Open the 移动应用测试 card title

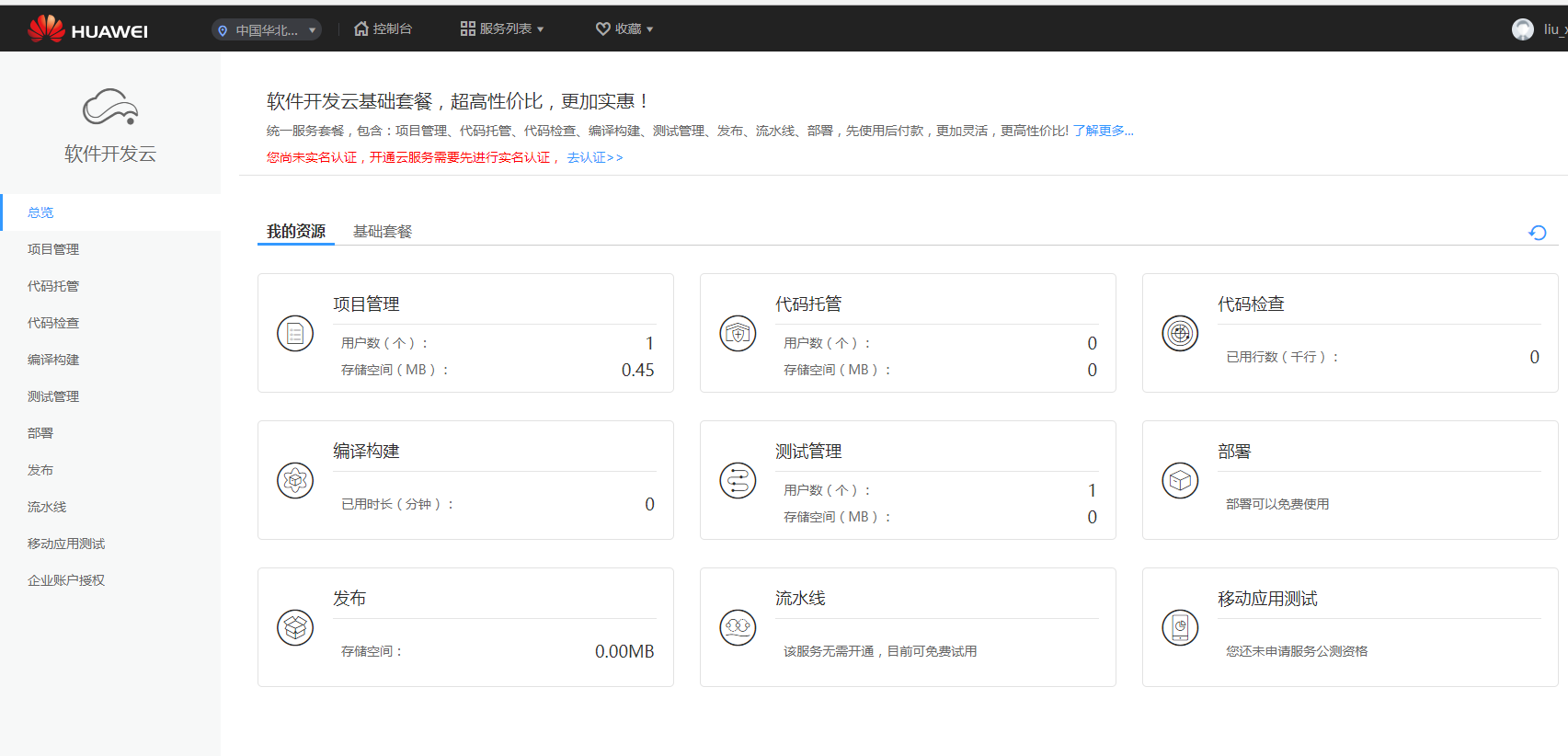1267,598
